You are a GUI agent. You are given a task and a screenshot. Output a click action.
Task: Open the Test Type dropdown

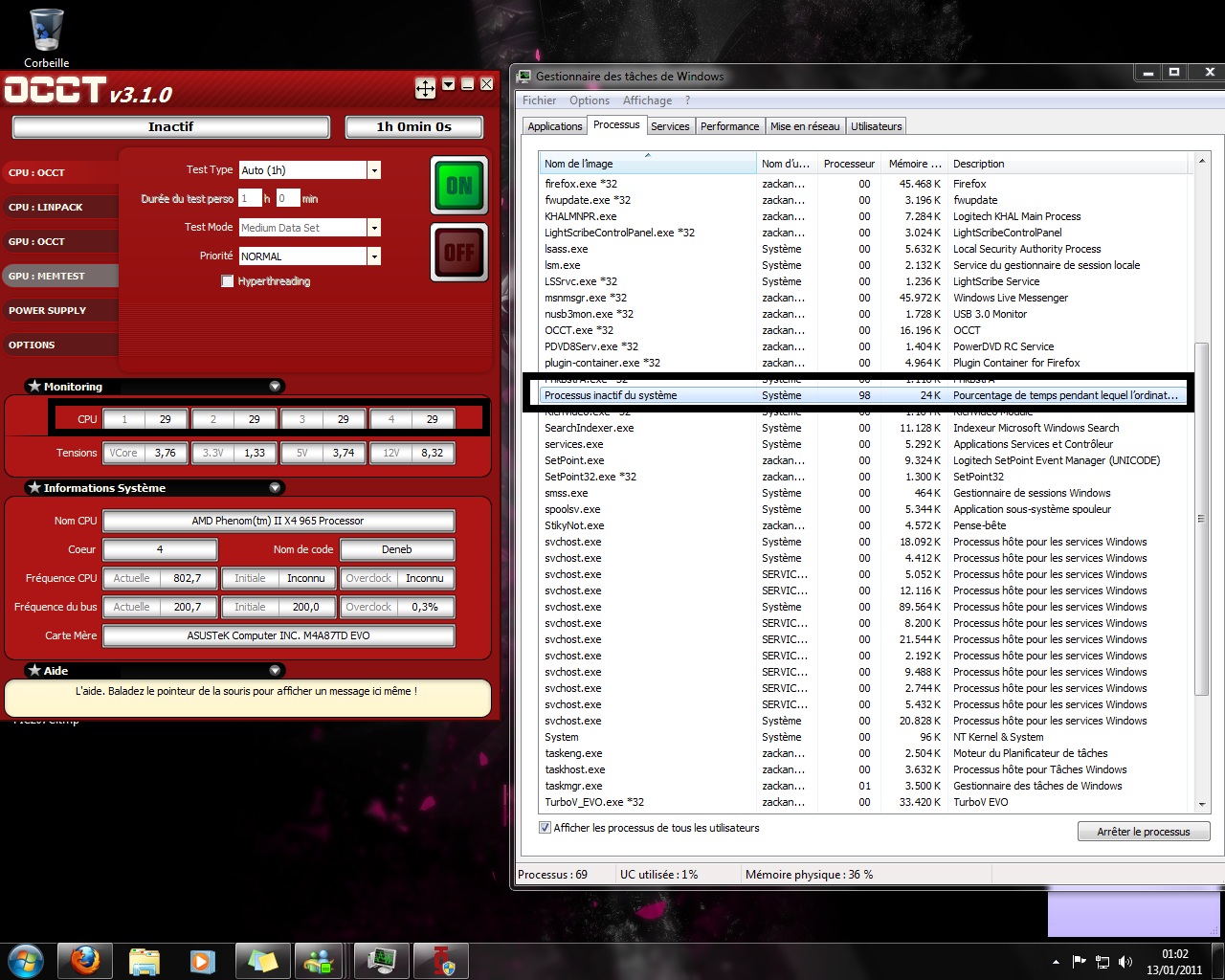pos(374,170)
